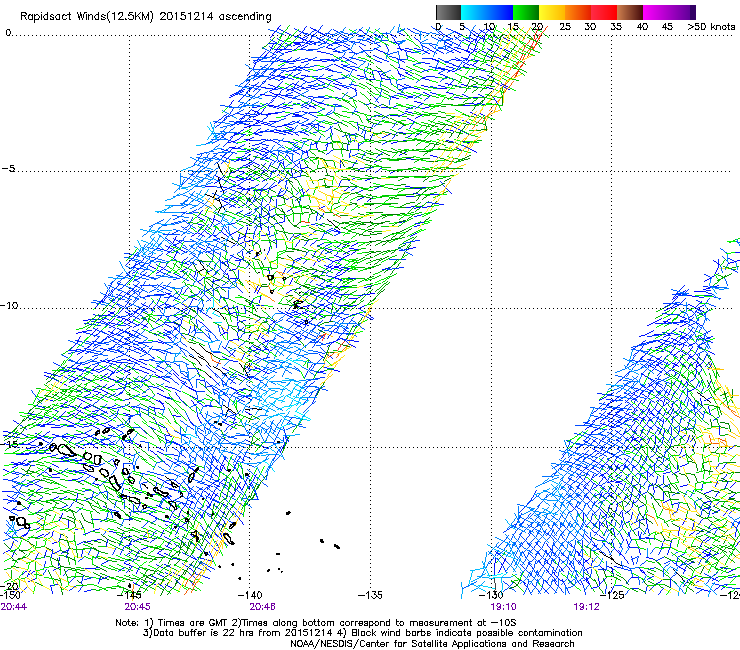740x650 pixels.
Task: Click the title text 'Rapidscat Winds(12.5KM) 20151214 ascending'
Action: pyautogui.click(x=146, y=17)
